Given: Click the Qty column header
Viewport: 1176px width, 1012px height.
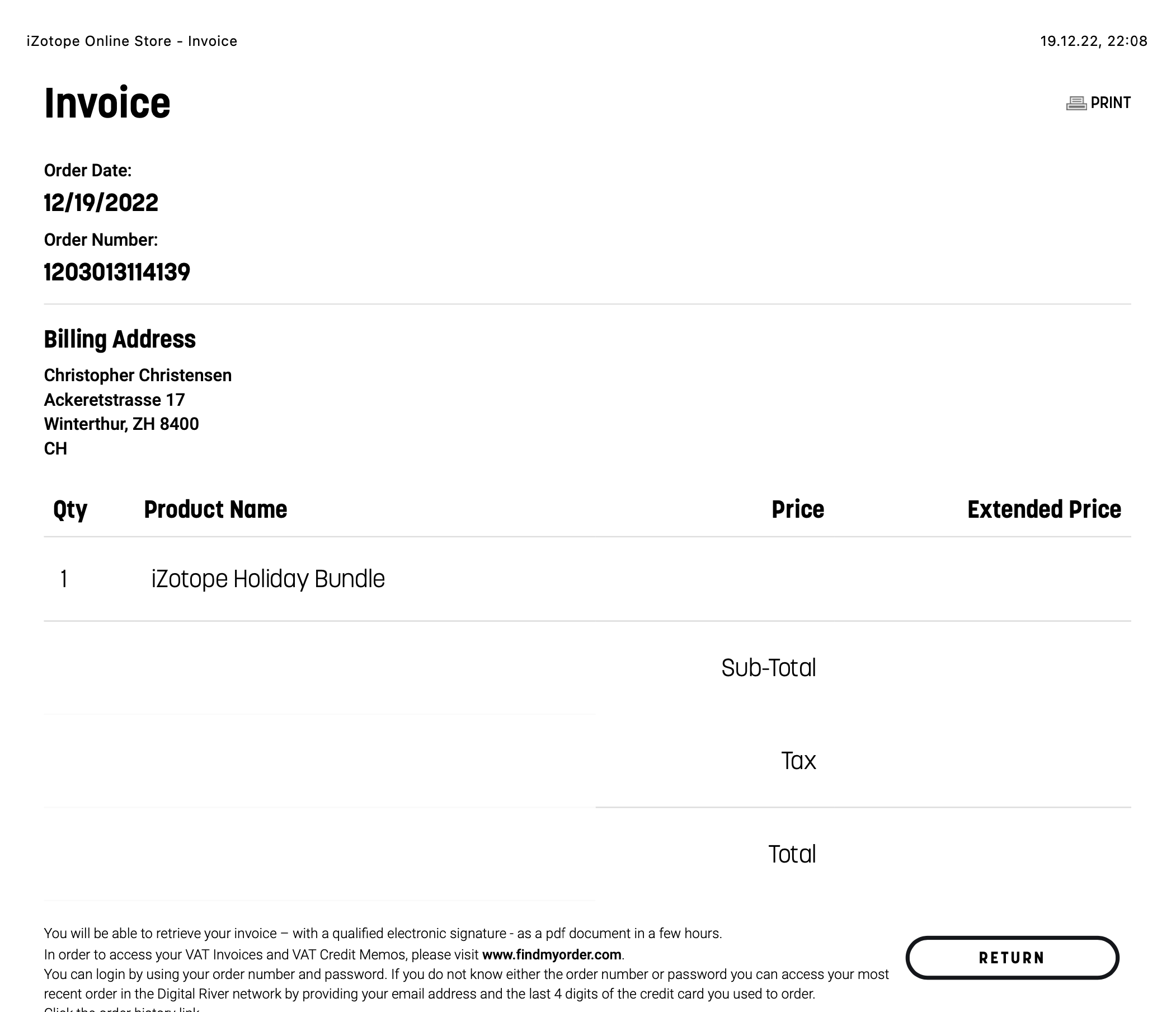Looking at the screenshot, I should [x=70, y=509].
